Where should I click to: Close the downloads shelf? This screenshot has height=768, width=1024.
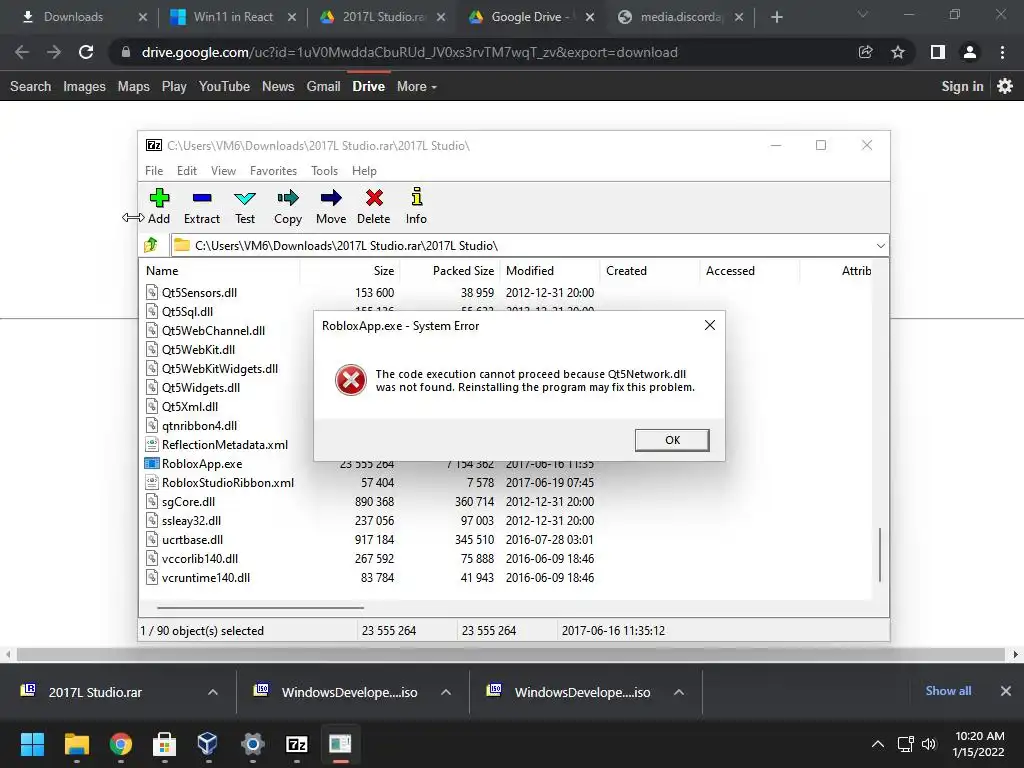[1006, 691]
